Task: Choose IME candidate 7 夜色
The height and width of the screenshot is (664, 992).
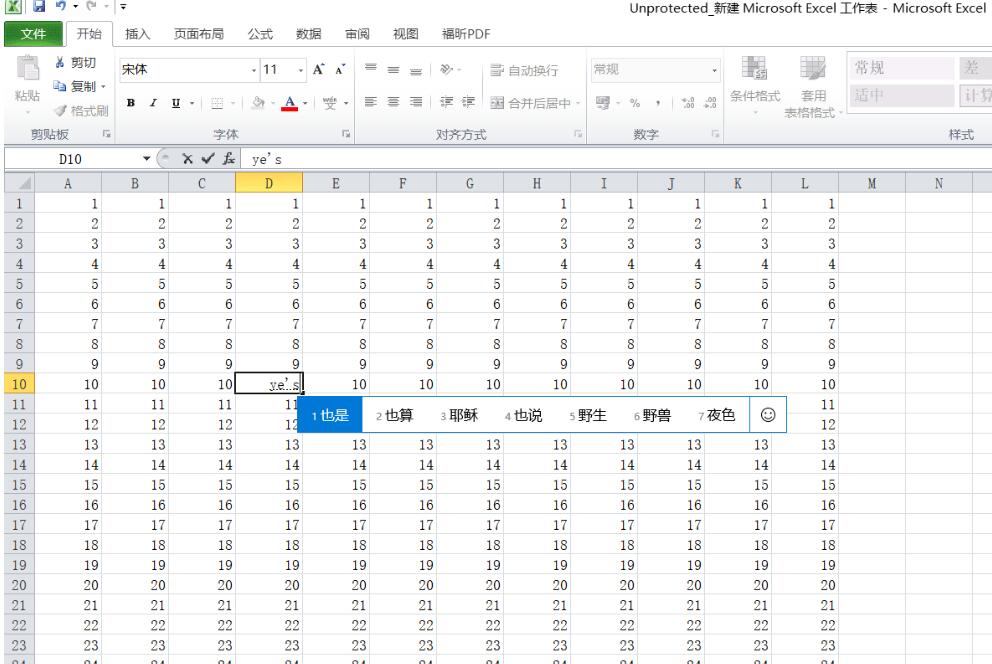Action: (717, 415)
